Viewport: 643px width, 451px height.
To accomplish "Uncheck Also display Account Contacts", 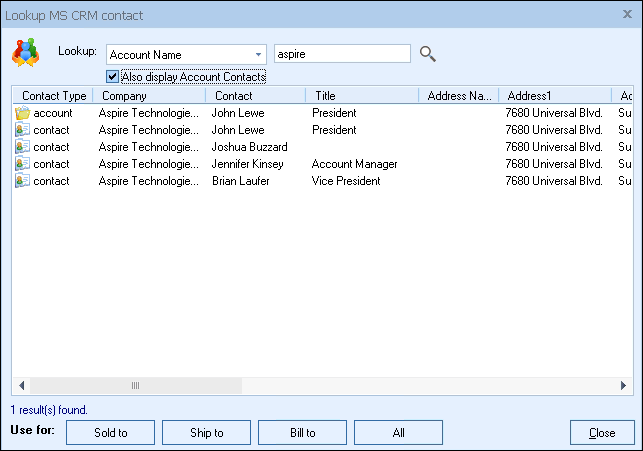I will tap(112, 77).
